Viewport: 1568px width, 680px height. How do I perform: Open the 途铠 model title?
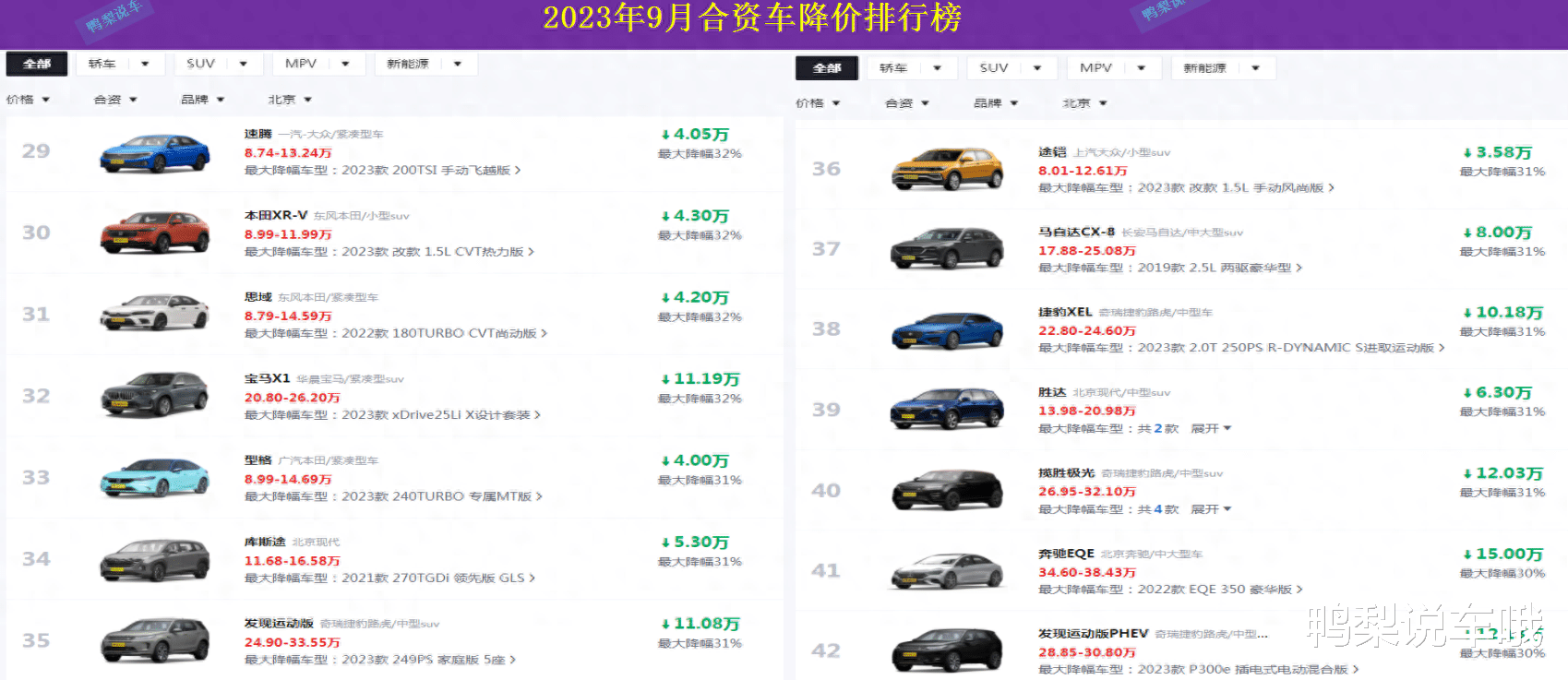click(x=1053, y=152)
